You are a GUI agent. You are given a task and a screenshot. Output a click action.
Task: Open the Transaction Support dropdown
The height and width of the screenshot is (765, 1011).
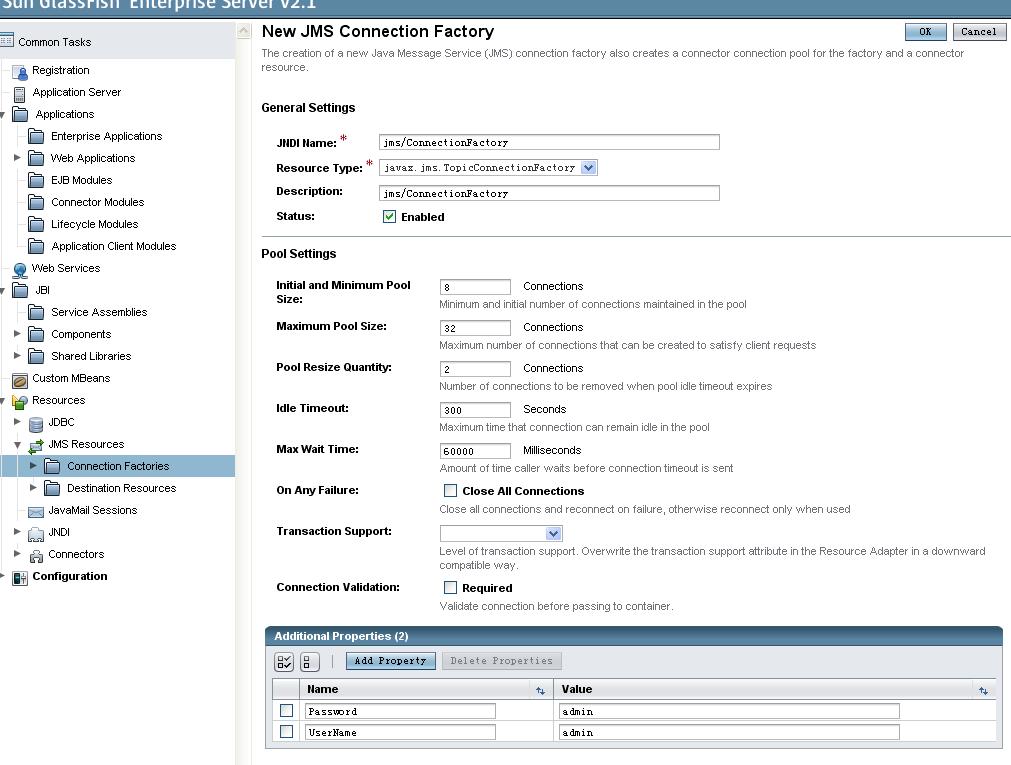501,533
